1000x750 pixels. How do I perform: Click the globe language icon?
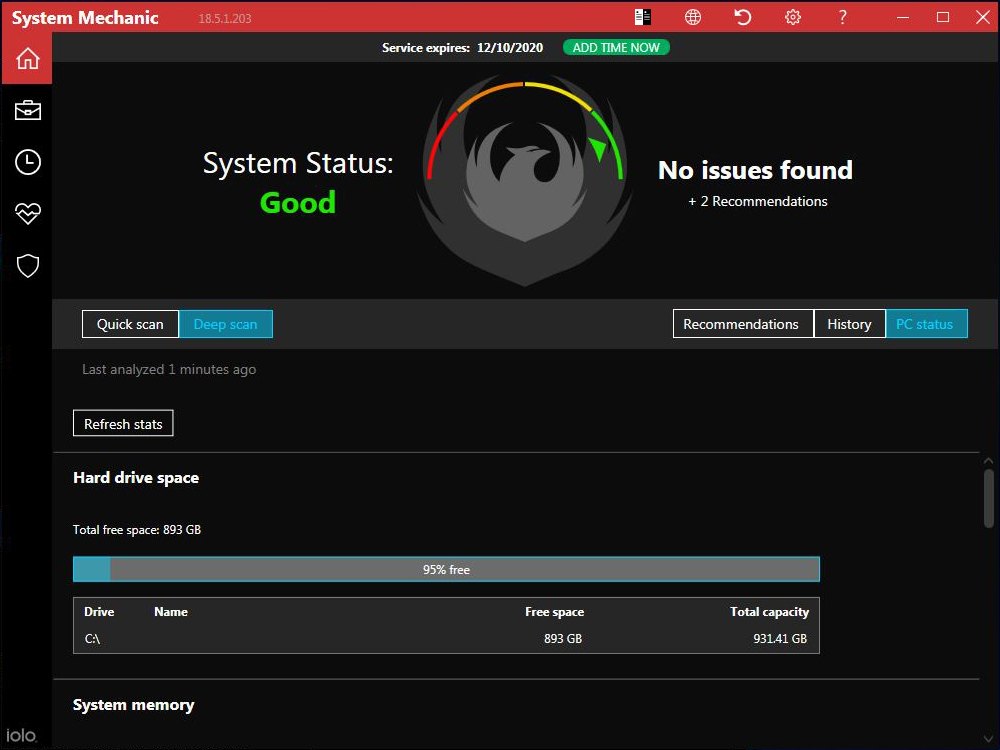pyautogui.click(x=692, y=17)
